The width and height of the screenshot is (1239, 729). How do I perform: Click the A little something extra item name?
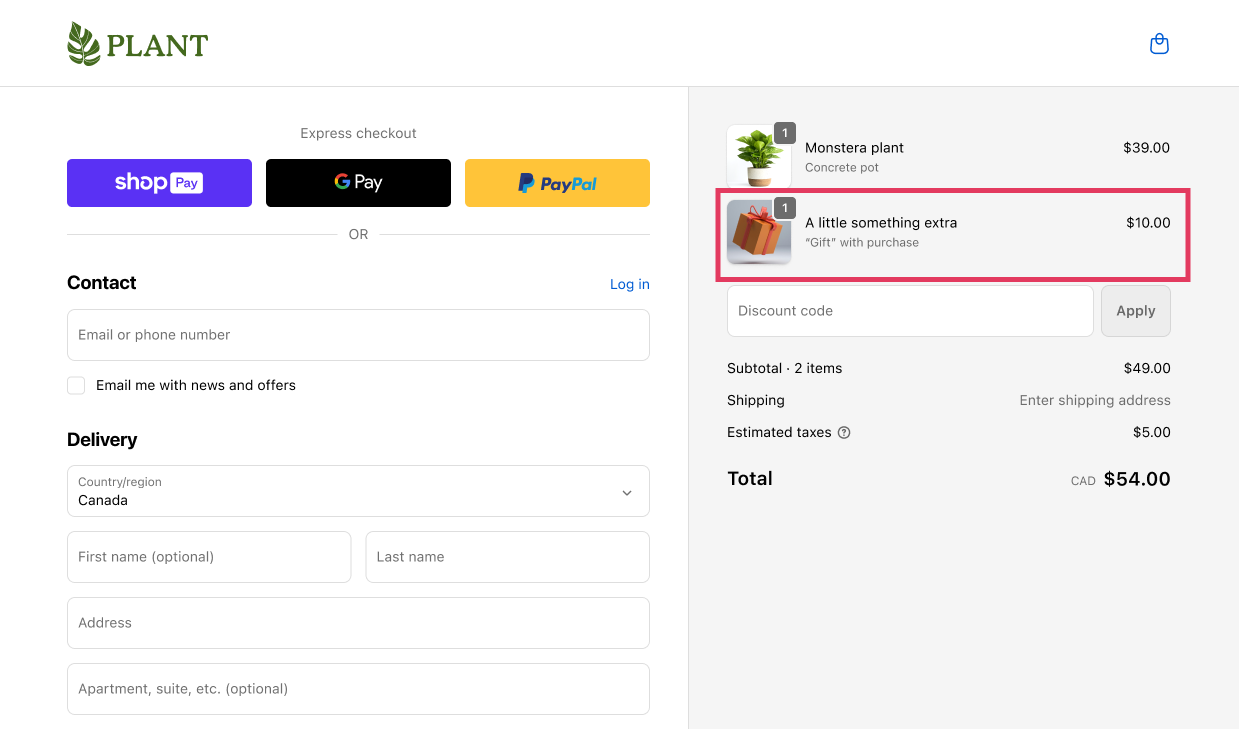pos(881,223)
